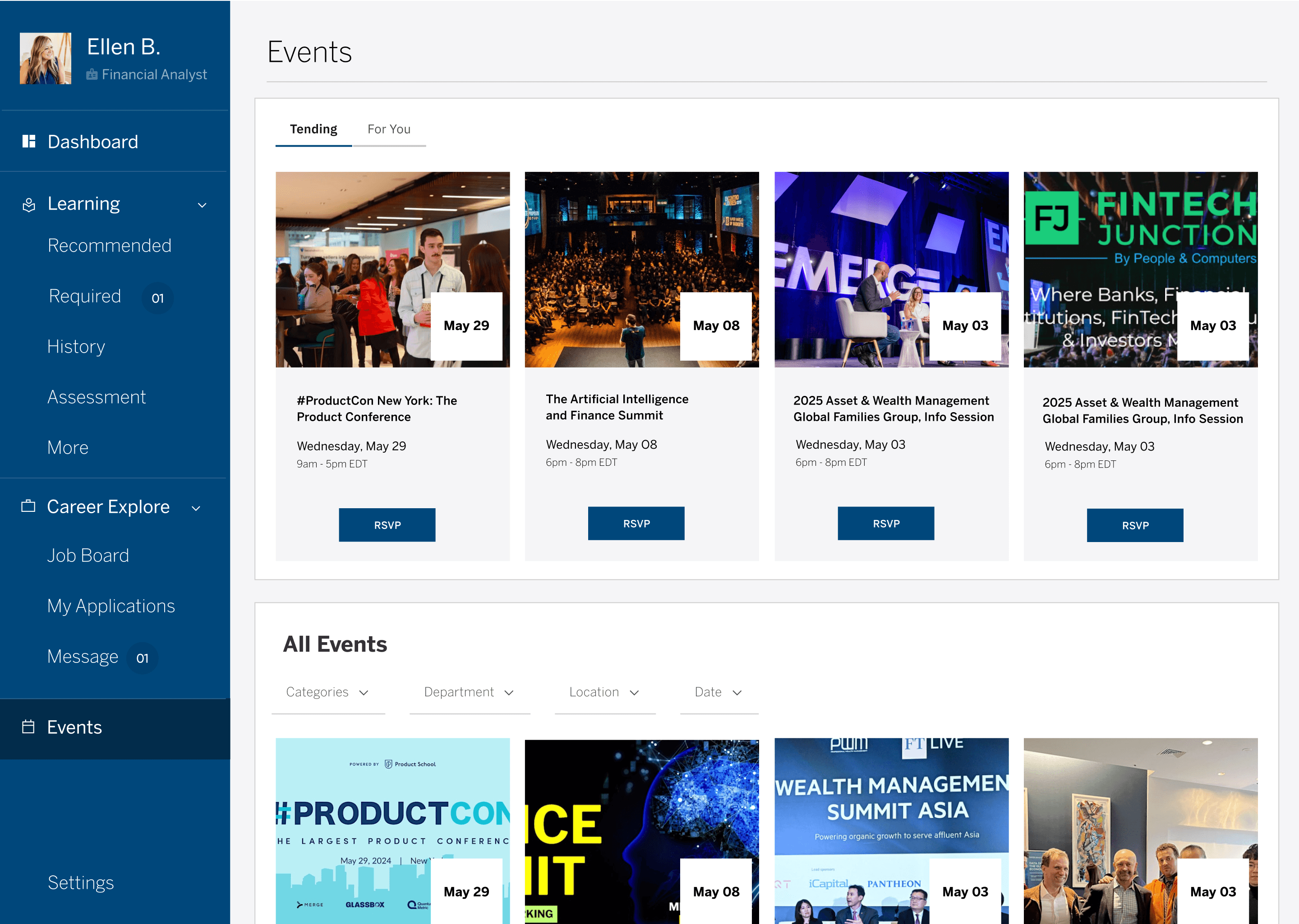Click the Learning sidebar icon

pos(28,204)
